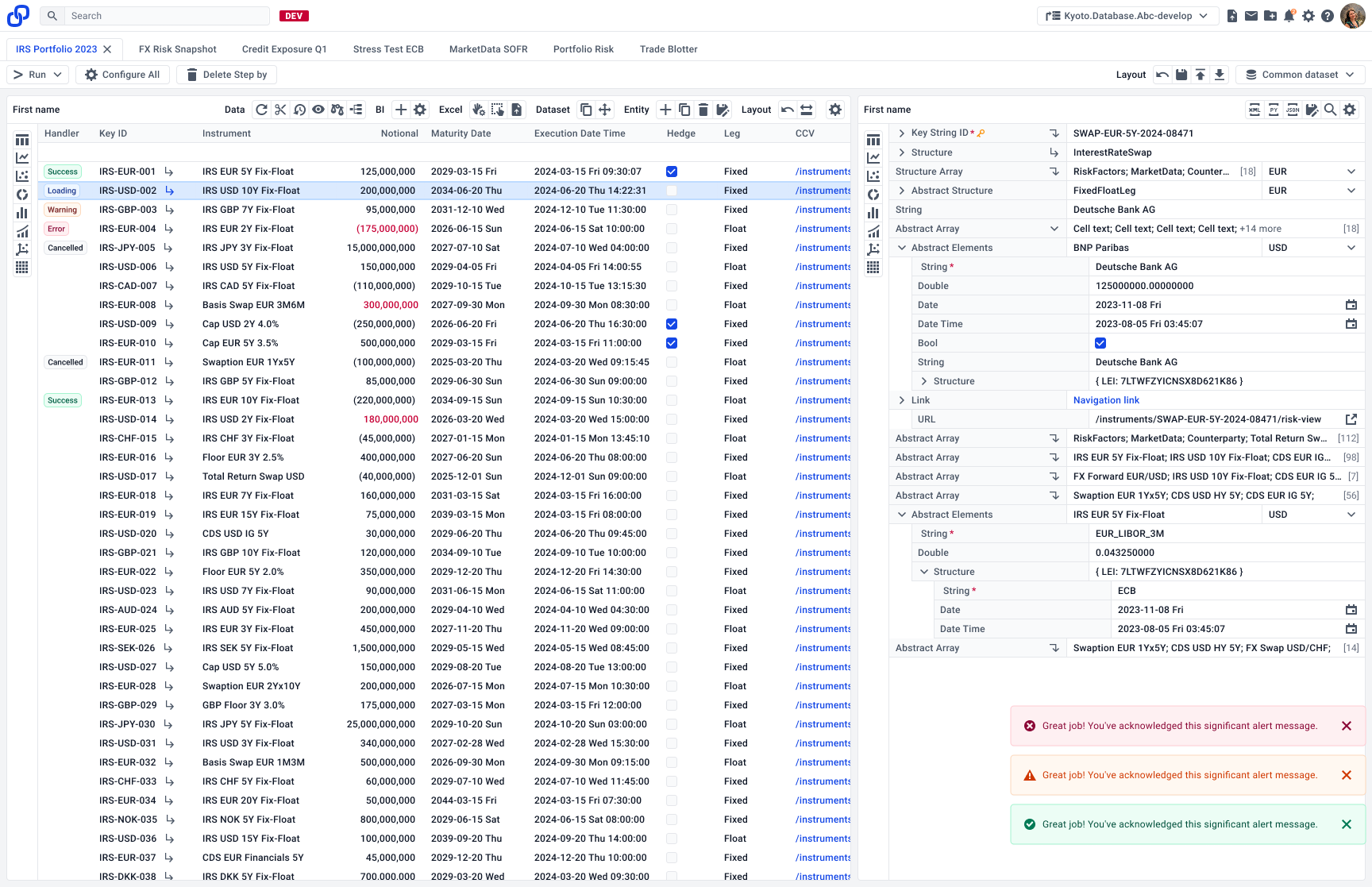Click the Excel file upload icon

point(517,110)
